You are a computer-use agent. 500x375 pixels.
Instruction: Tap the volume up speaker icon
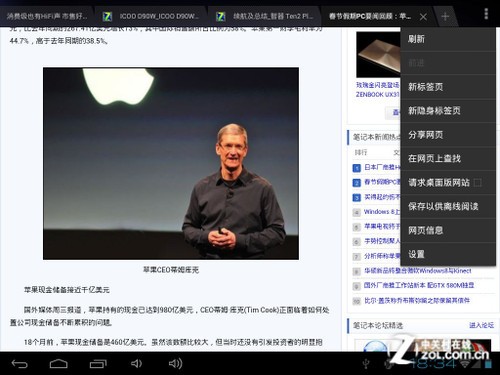[x=175, y=363]
